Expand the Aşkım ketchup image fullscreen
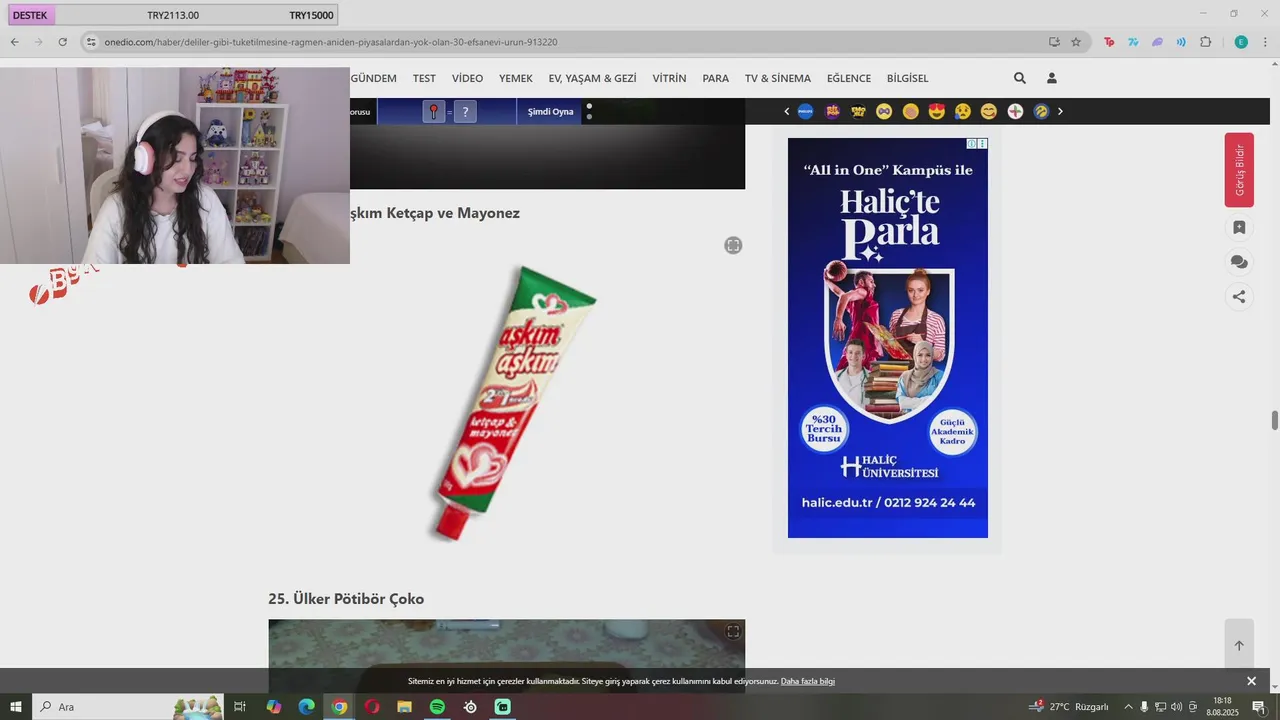The image size is (1280, 720). pyautogui.click(x=733, y=245)
